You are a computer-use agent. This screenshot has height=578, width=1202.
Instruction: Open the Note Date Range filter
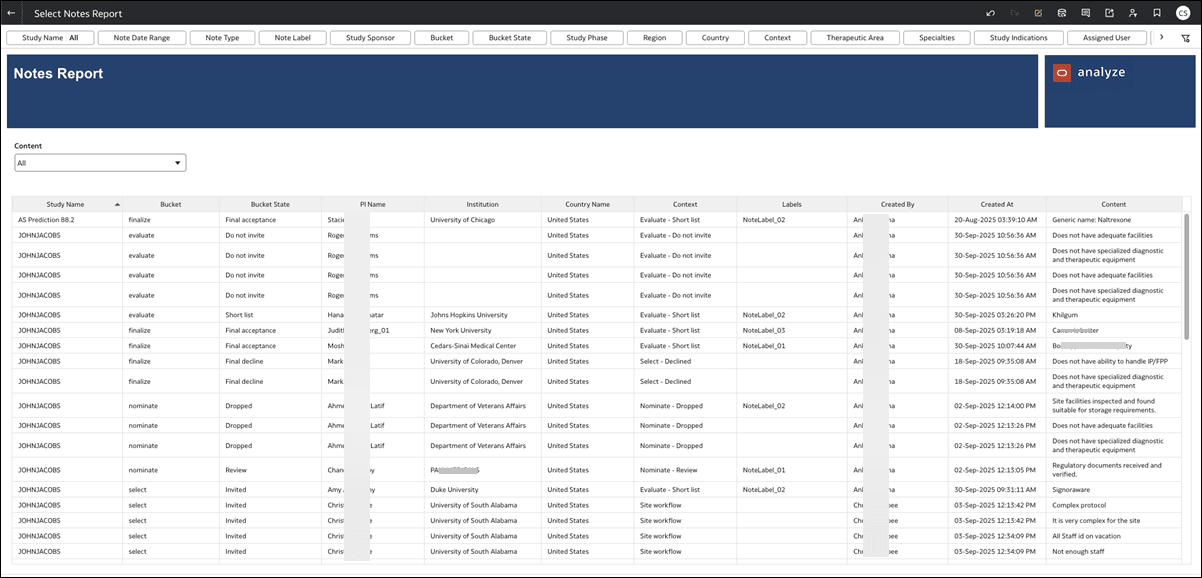pyautogui.click(x=142, y=38)
